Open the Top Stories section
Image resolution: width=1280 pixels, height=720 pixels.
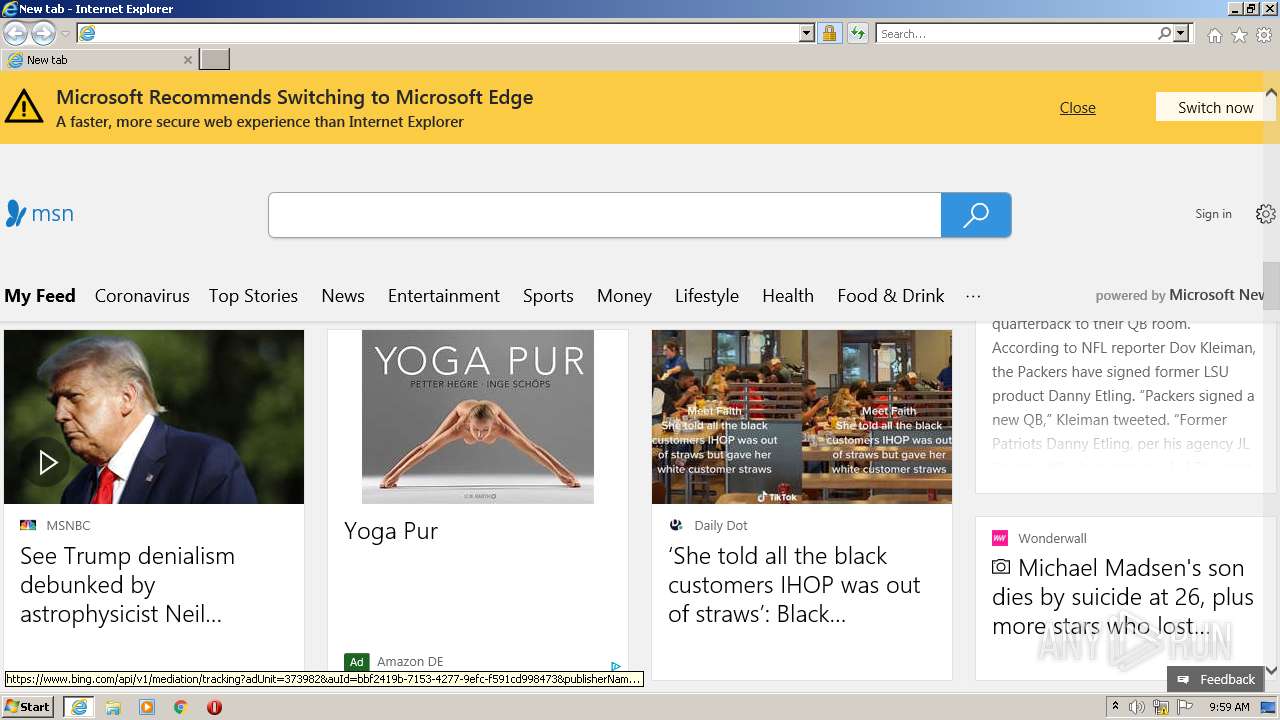pyautogui.click(x=253, y=296)
